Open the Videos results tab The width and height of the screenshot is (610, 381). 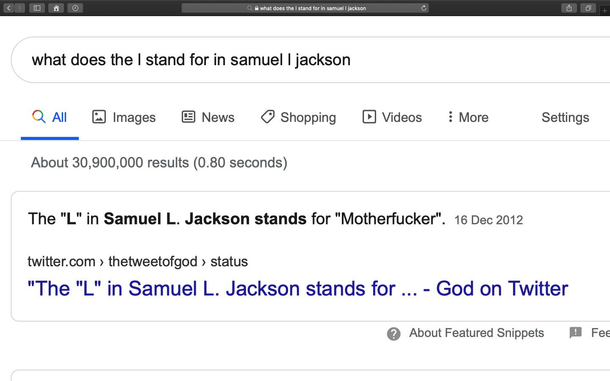392,117
